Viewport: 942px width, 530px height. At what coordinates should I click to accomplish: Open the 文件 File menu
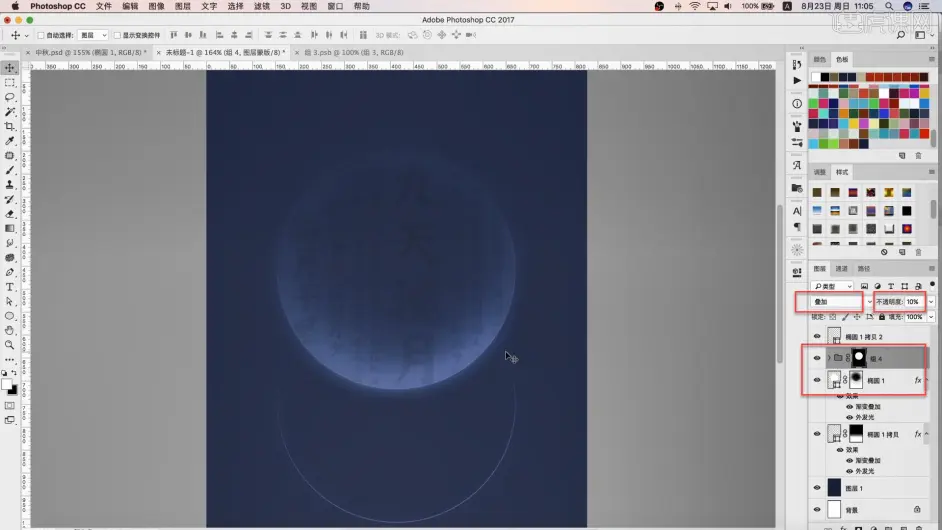pyautogui.click(x=104, y=6)
